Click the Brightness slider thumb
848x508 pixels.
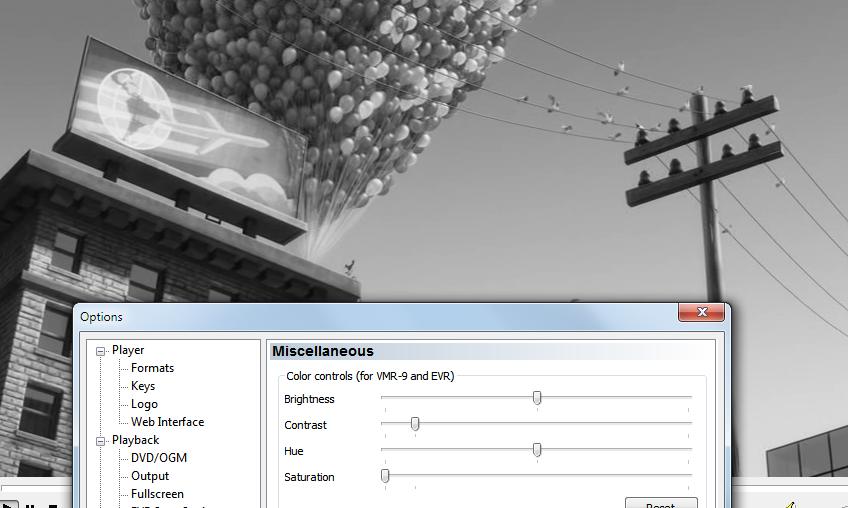coord(537,398)
